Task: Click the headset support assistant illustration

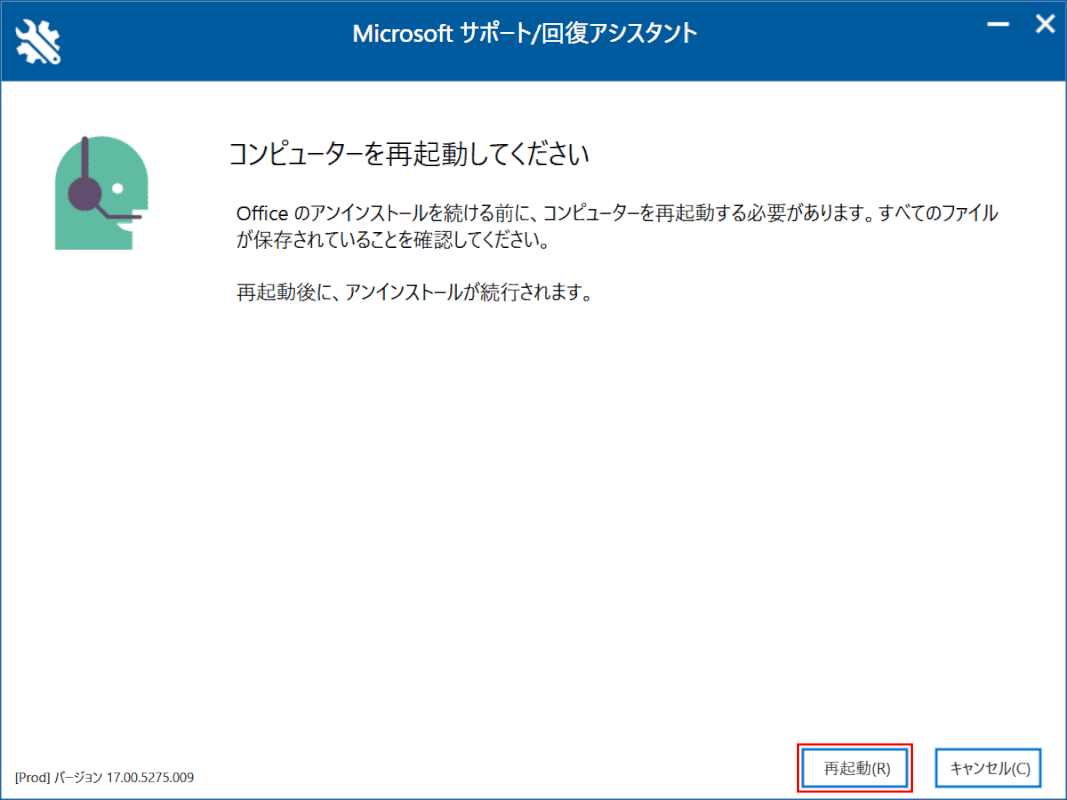Action: click(101, 193)
